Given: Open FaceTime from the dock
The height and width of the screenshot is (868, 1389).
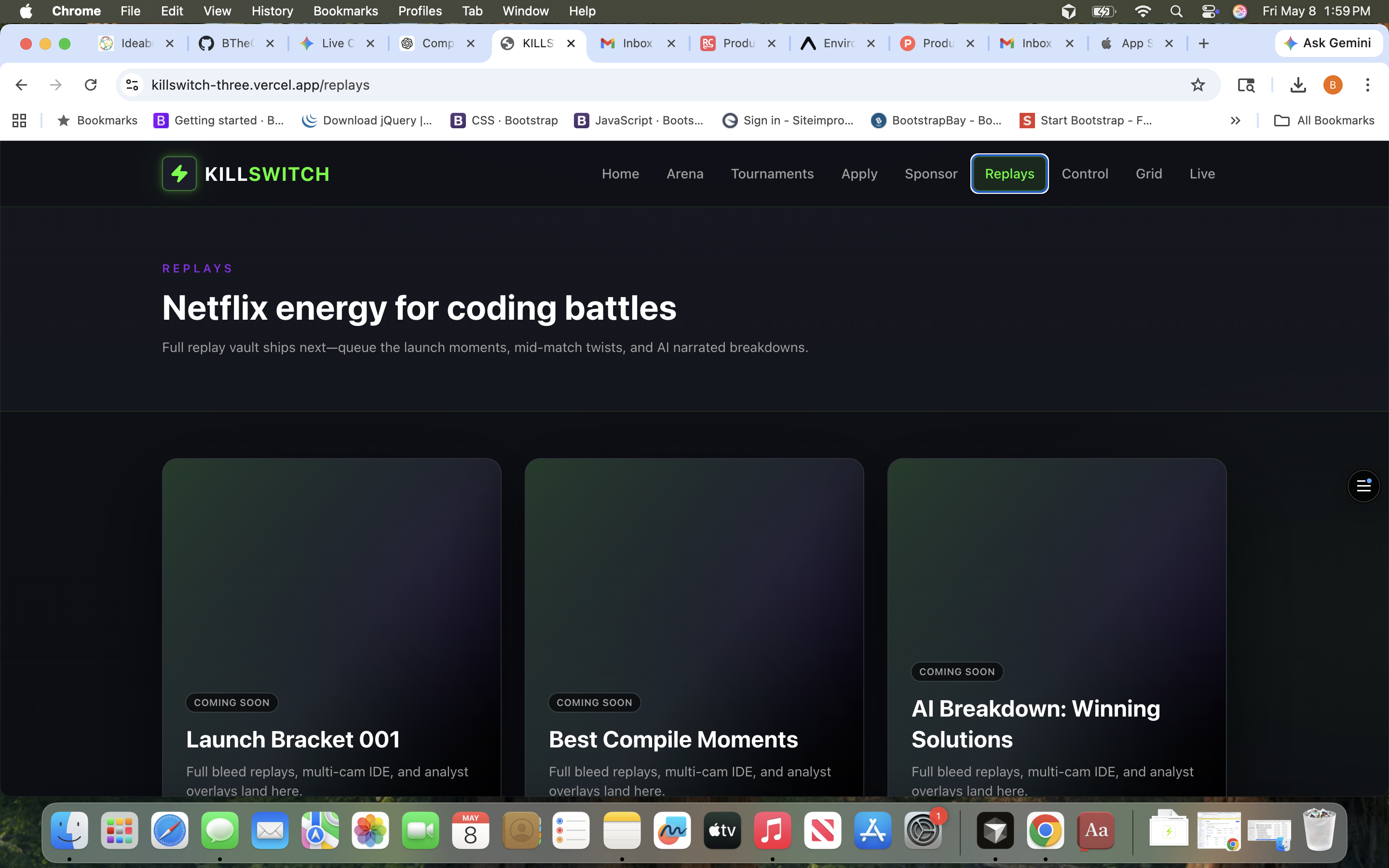Looking at the screenshot, I should [421, 830].
